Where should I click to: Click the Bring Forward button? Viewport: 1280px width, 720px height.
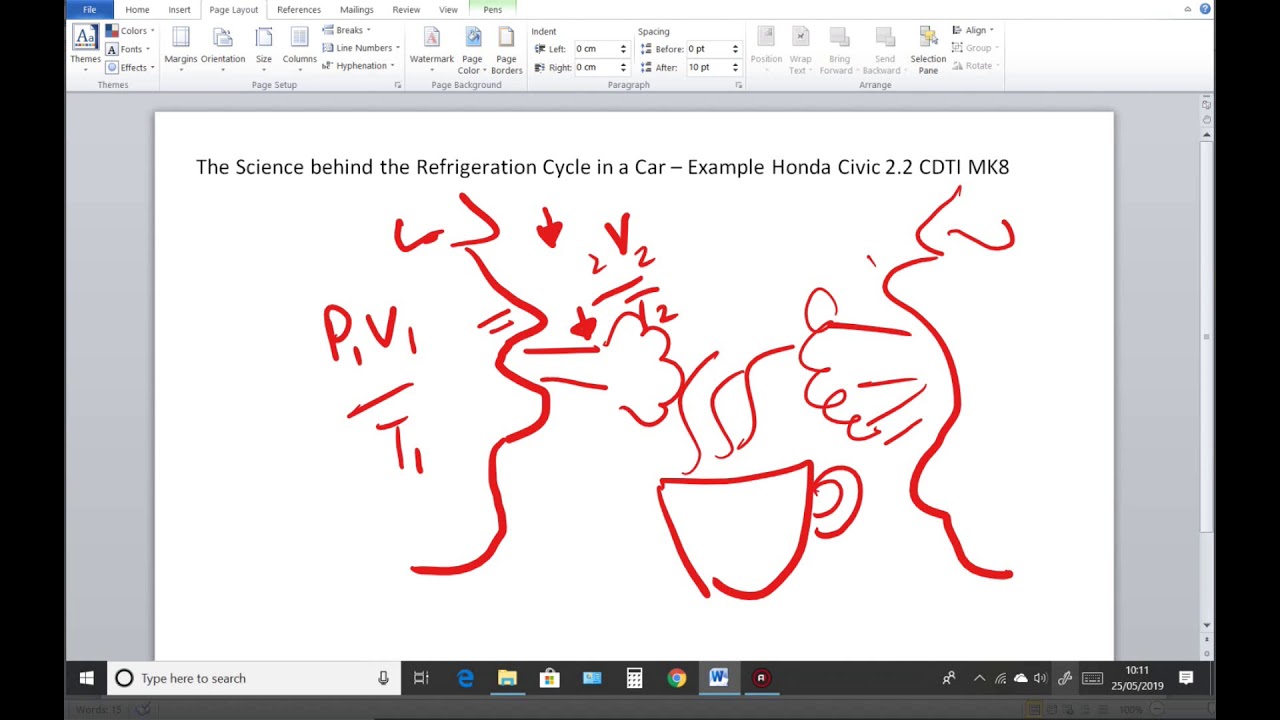840,50
